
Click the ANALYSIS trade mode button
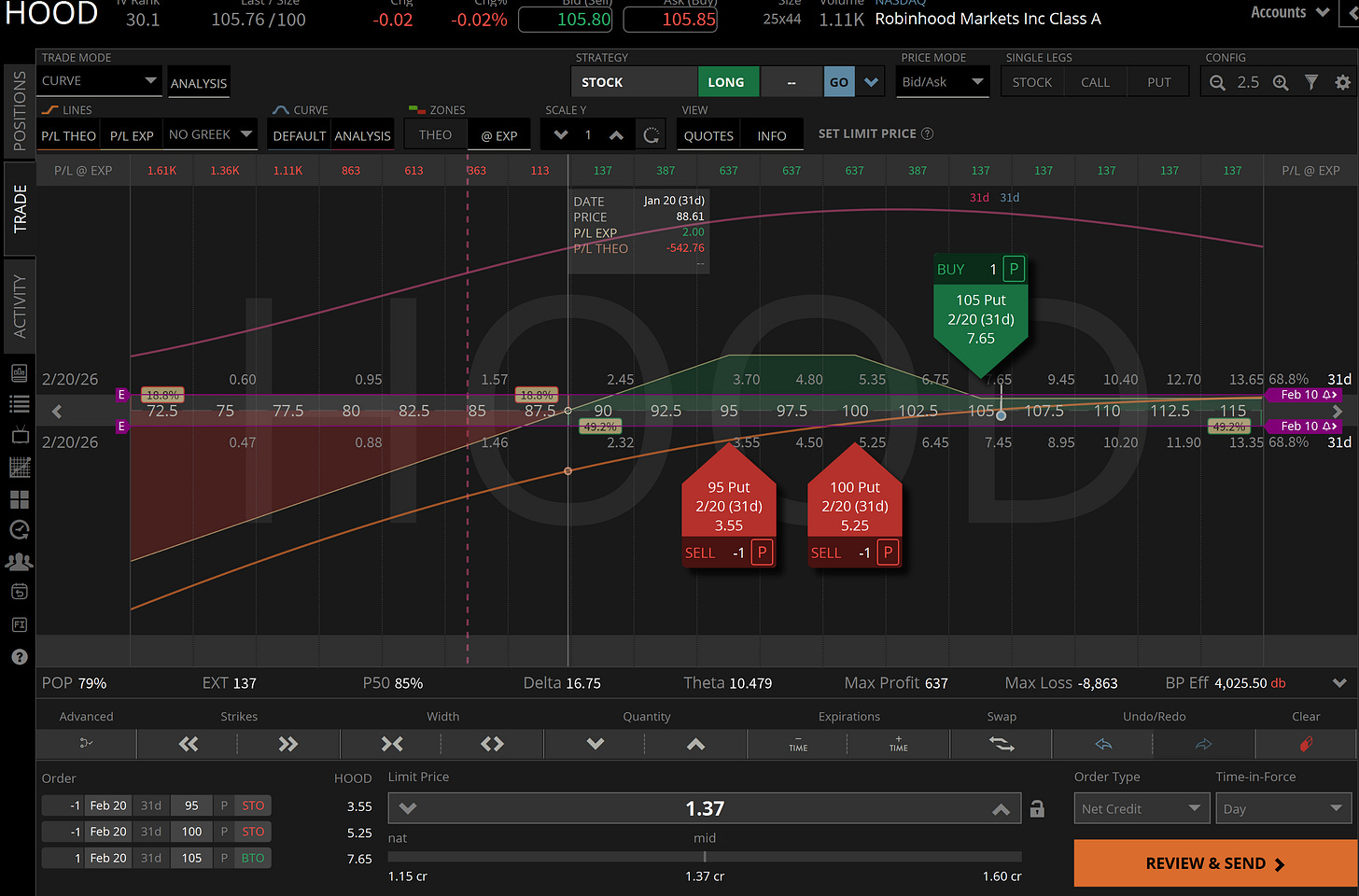[199, 83]
